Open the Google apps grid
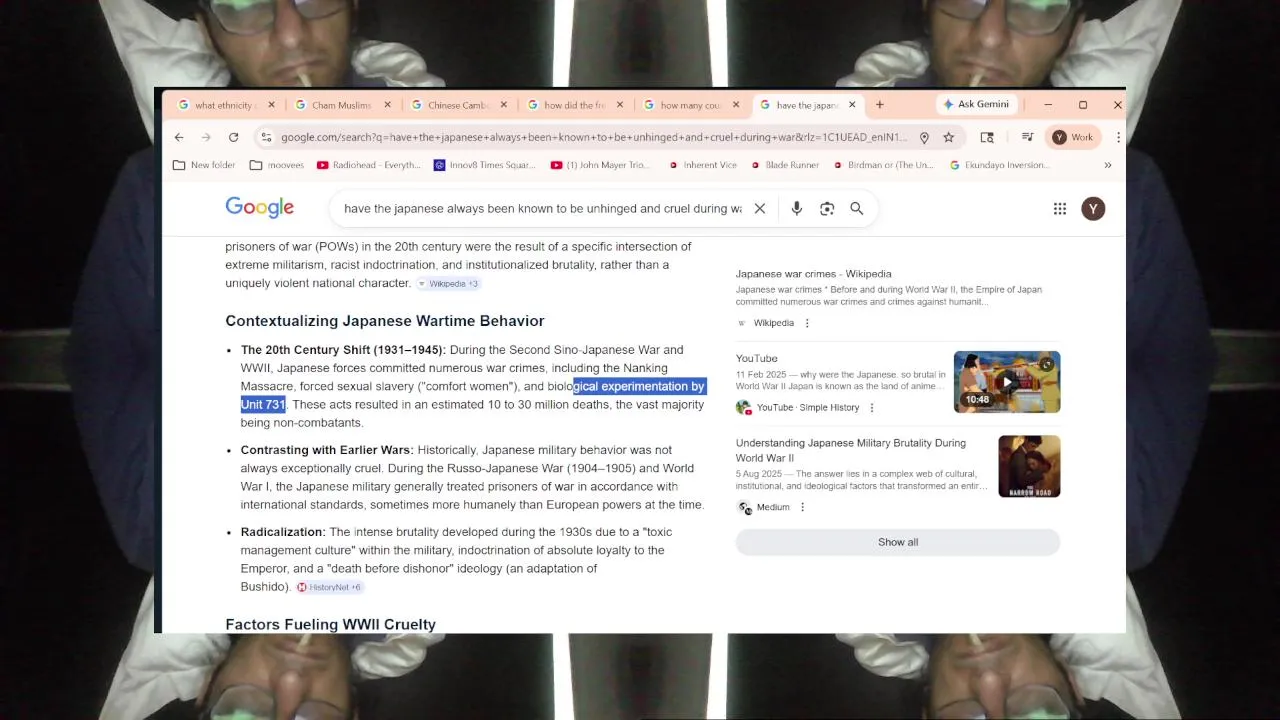1280x720 pixels. coord(1060,208)
